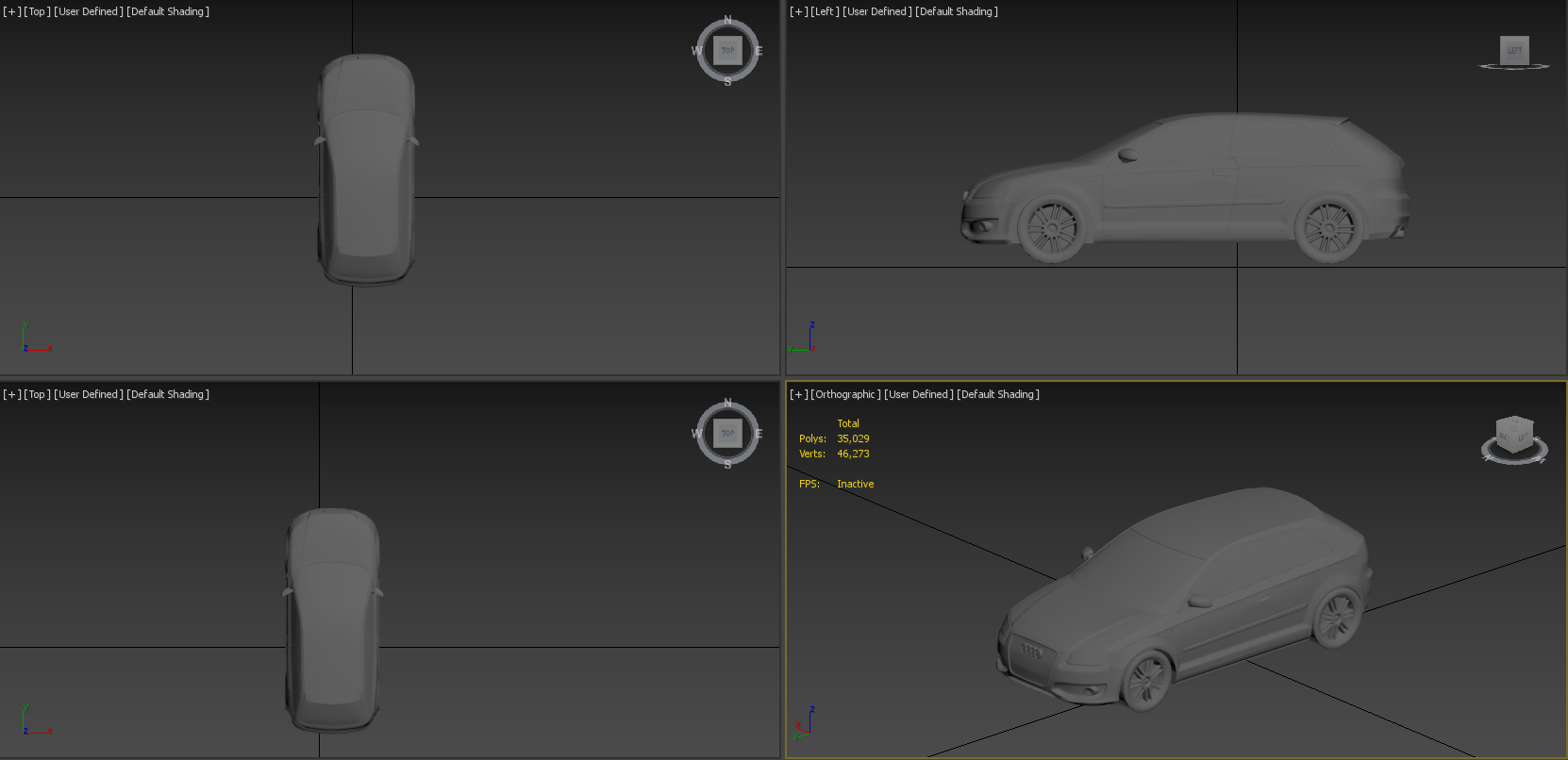
Task: Open [Default Shading] menu in the upper Top viewport
Action: pyautogui.click(x=168, y=12)
